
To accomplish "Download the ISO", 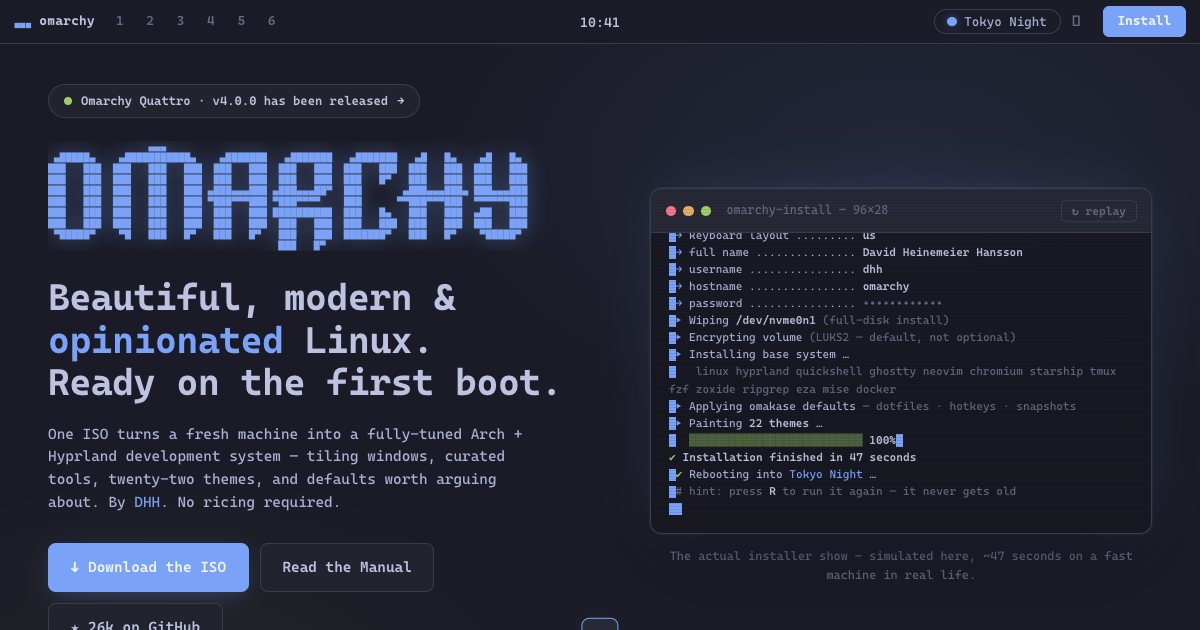I will (x=148, y=567).
